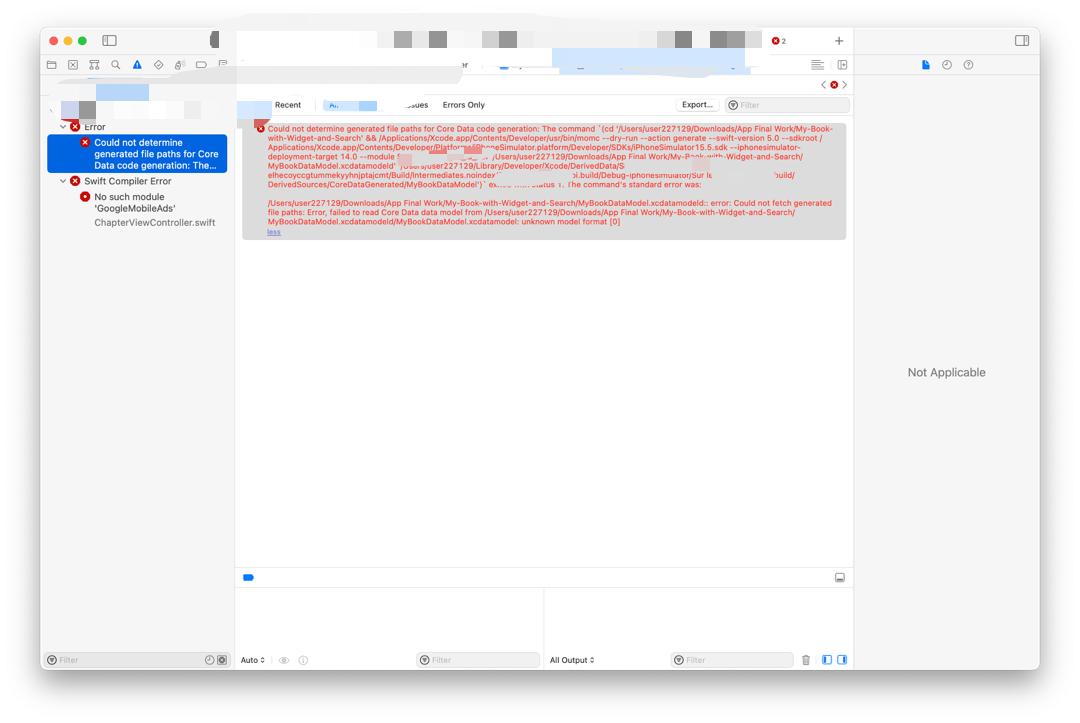Focus the variables view Filter field
1080x723 pixels.
click(478, 660)
